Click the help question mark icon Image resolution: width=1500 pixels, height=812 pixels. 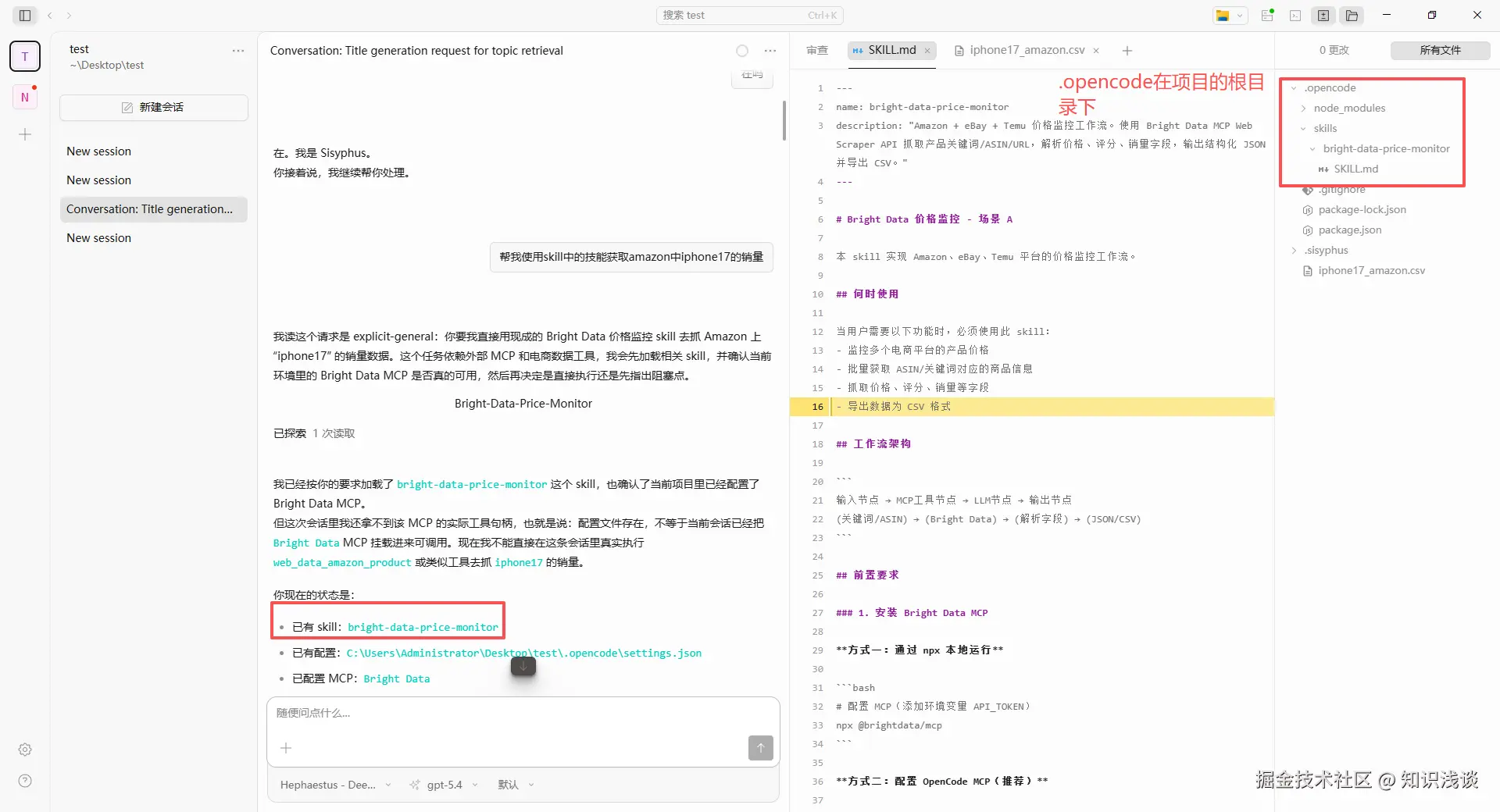point(24,780)
